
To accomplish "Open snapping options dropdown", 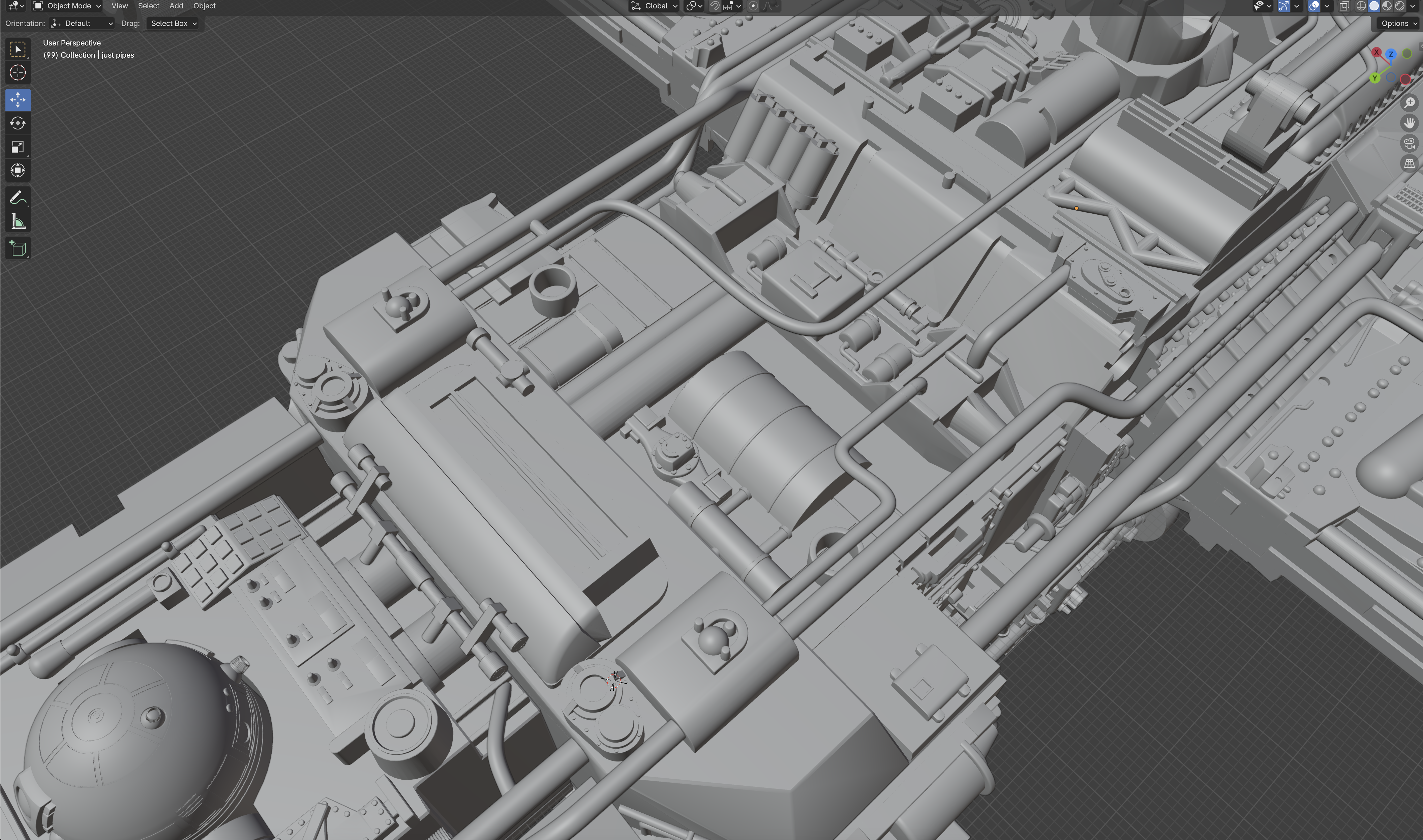I will tap(732, 6).
